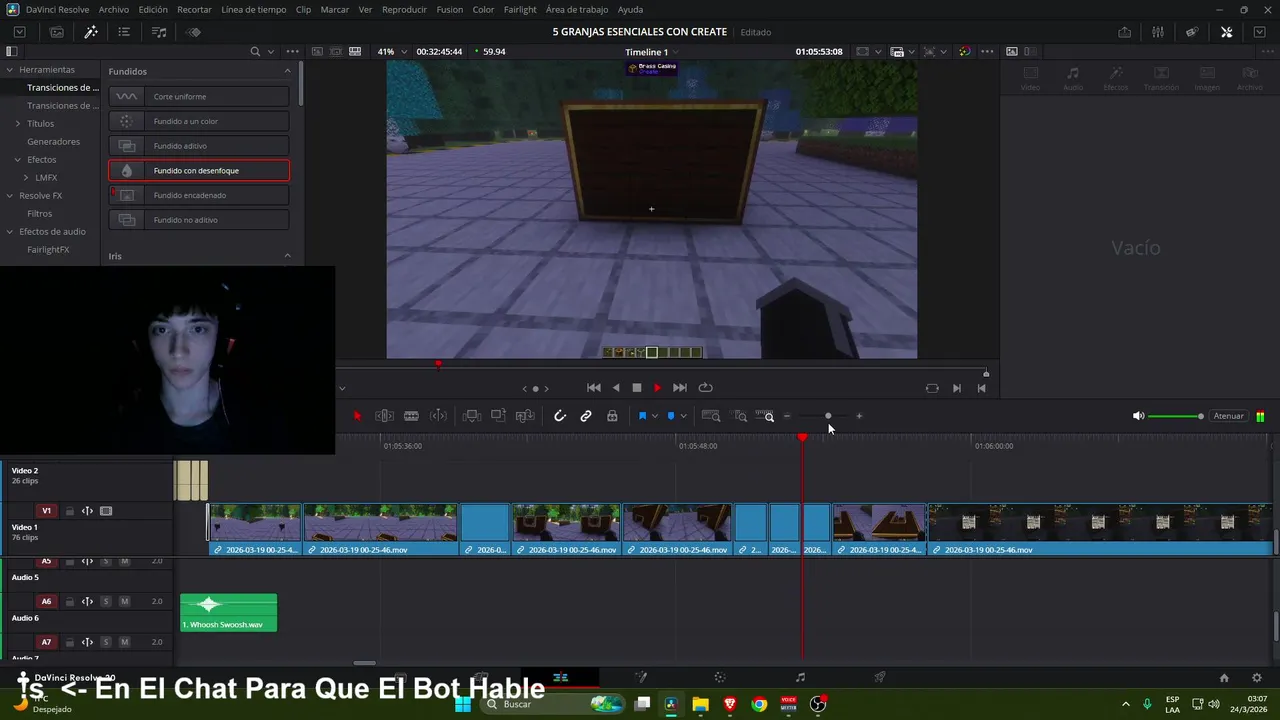This screenshot has width=1280, height=720.
Task: Click the Quick Export icon
Action: pyautogui.click(x=1125, y=32)
